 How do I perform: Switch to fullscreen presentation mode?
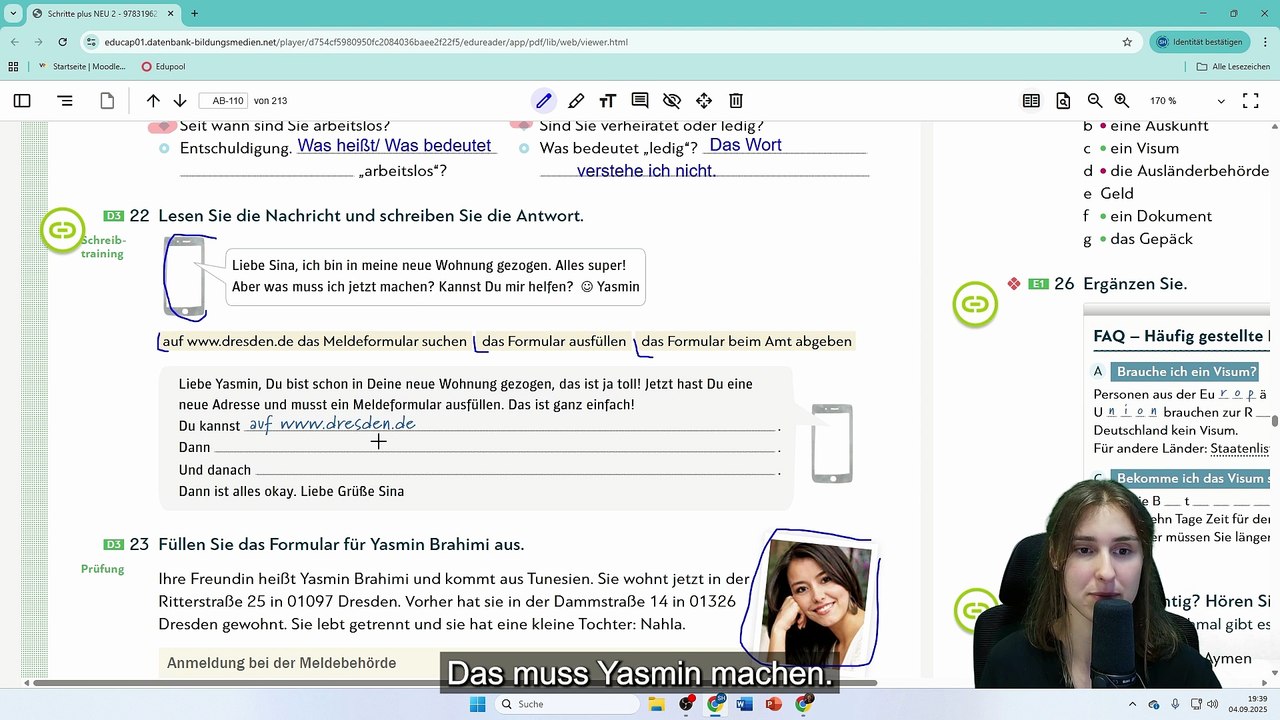[1250, 101]
